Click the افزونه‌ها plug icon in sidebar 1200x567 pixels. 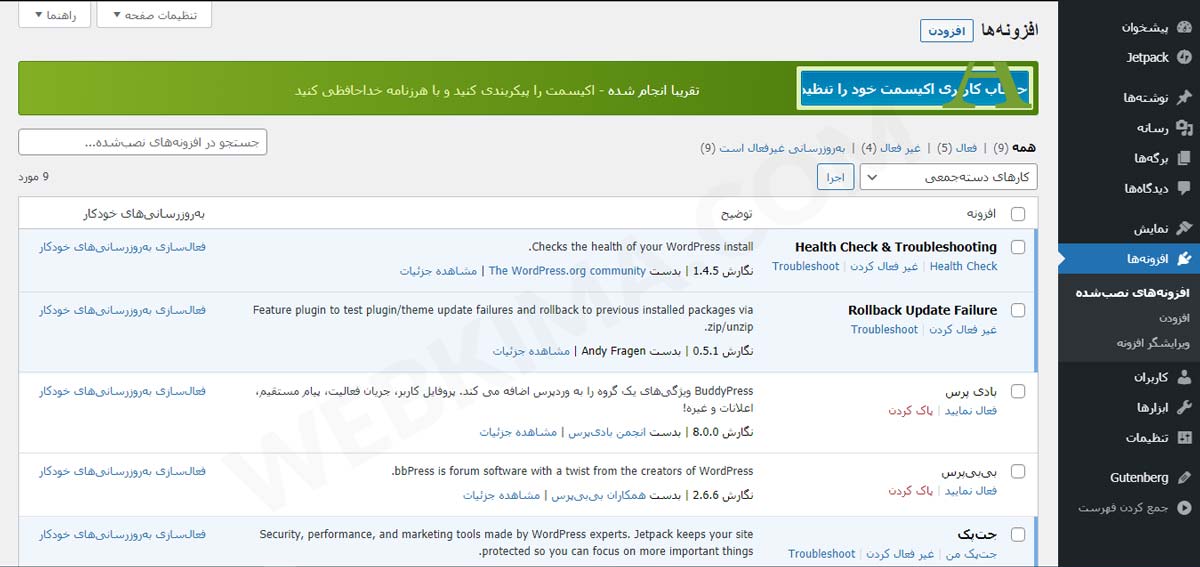(1184, 259)
